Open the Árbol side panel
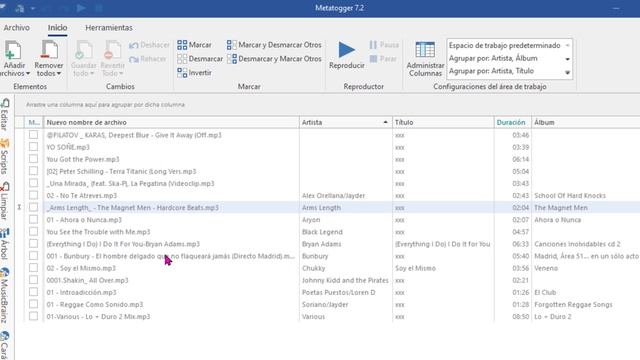The width and height of the screenshot is (640, 360). 5,244
